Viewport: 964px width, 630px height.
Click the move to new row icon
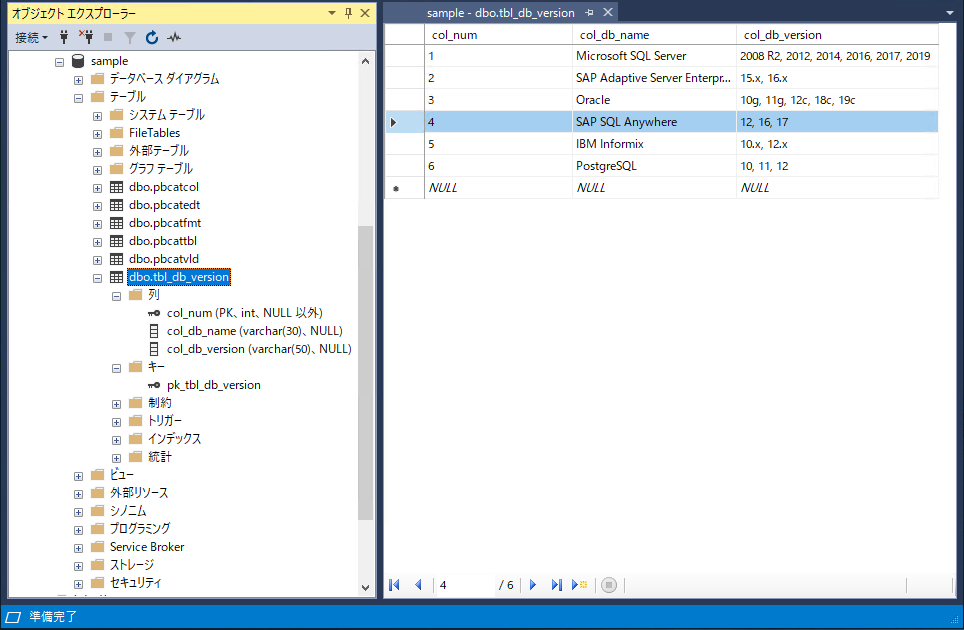click(579, 585)
